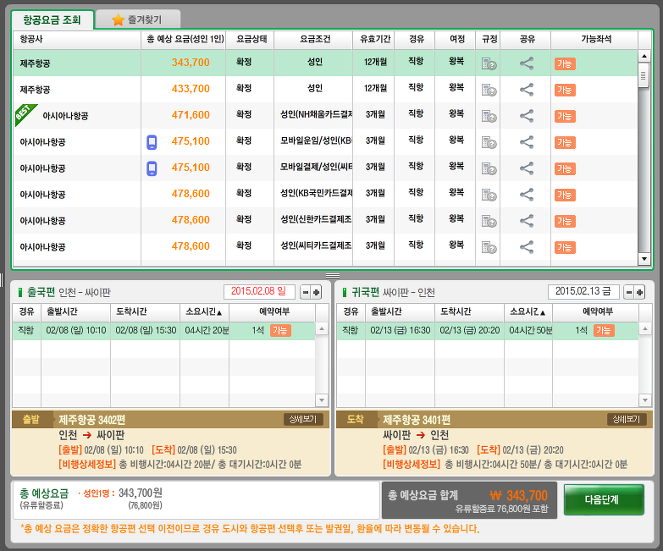Share the 신한카드 478,600 fare

(x=526, y=221)
